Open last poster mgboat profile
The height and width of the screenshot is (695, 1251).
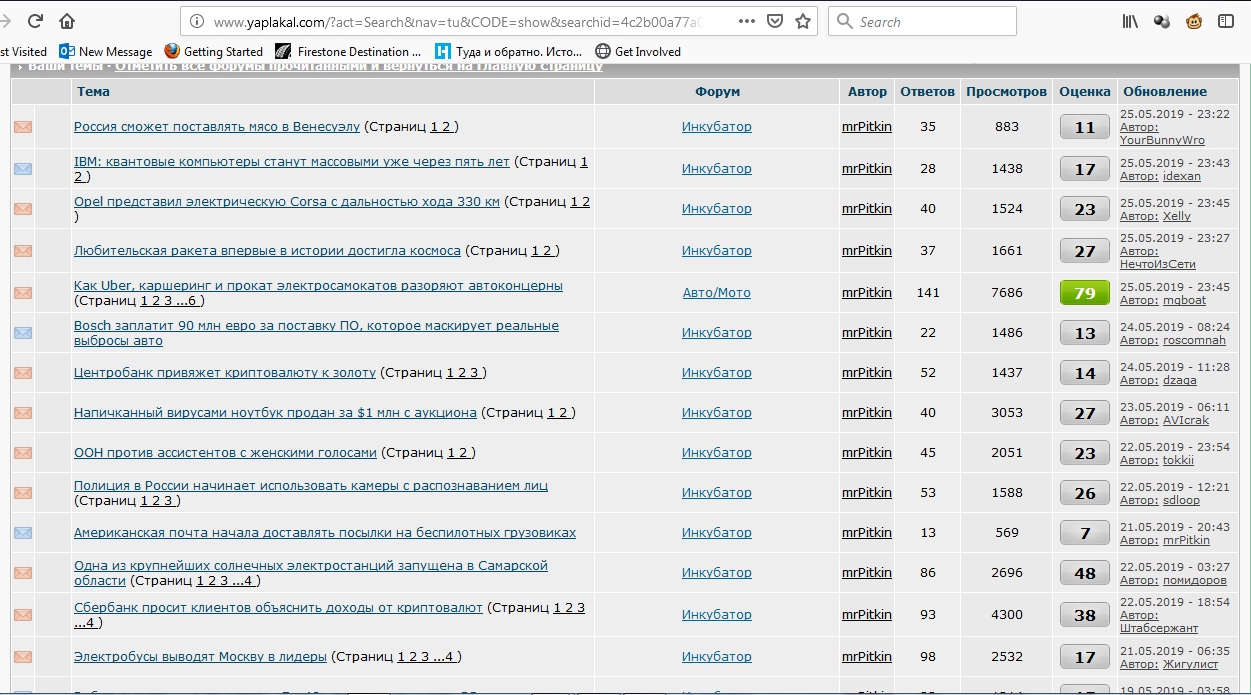[x=1184, y=300]
